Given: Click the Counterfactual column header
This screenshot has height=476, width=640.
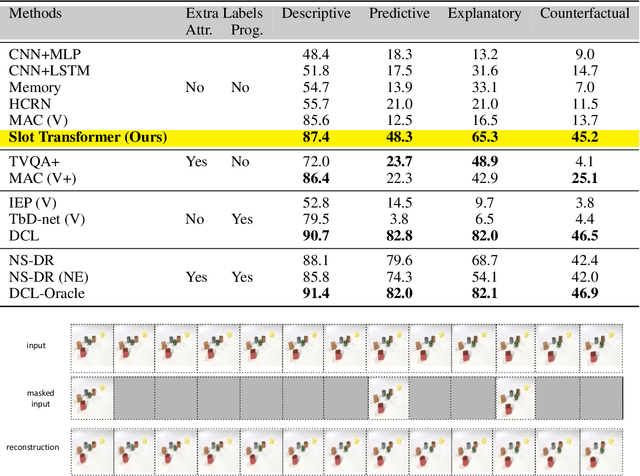Looking at the screenshot, I should point(585,13).
